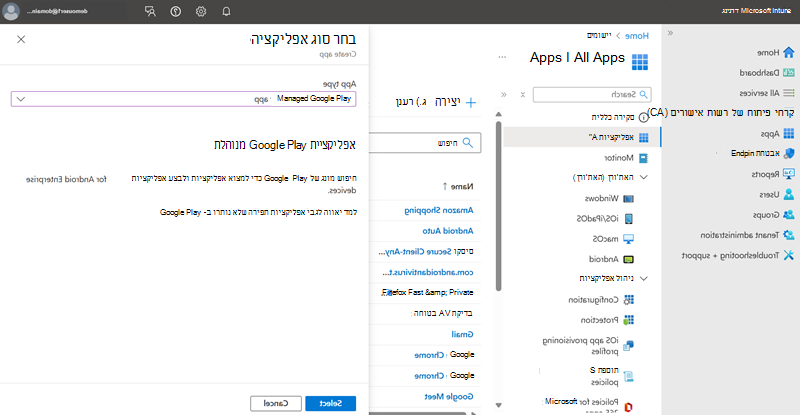The width and height of the screenshot is (800, 415).
Task: Open the App type dropdown
Action: click(x=183, y=99)
